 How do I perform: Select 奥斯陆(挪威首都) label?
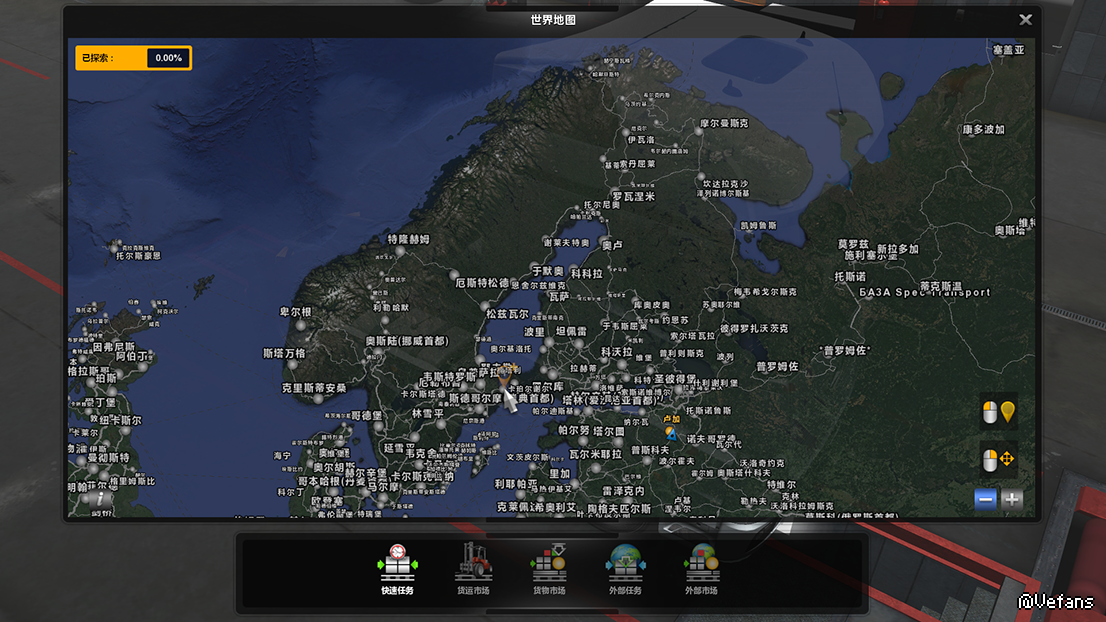407,341
